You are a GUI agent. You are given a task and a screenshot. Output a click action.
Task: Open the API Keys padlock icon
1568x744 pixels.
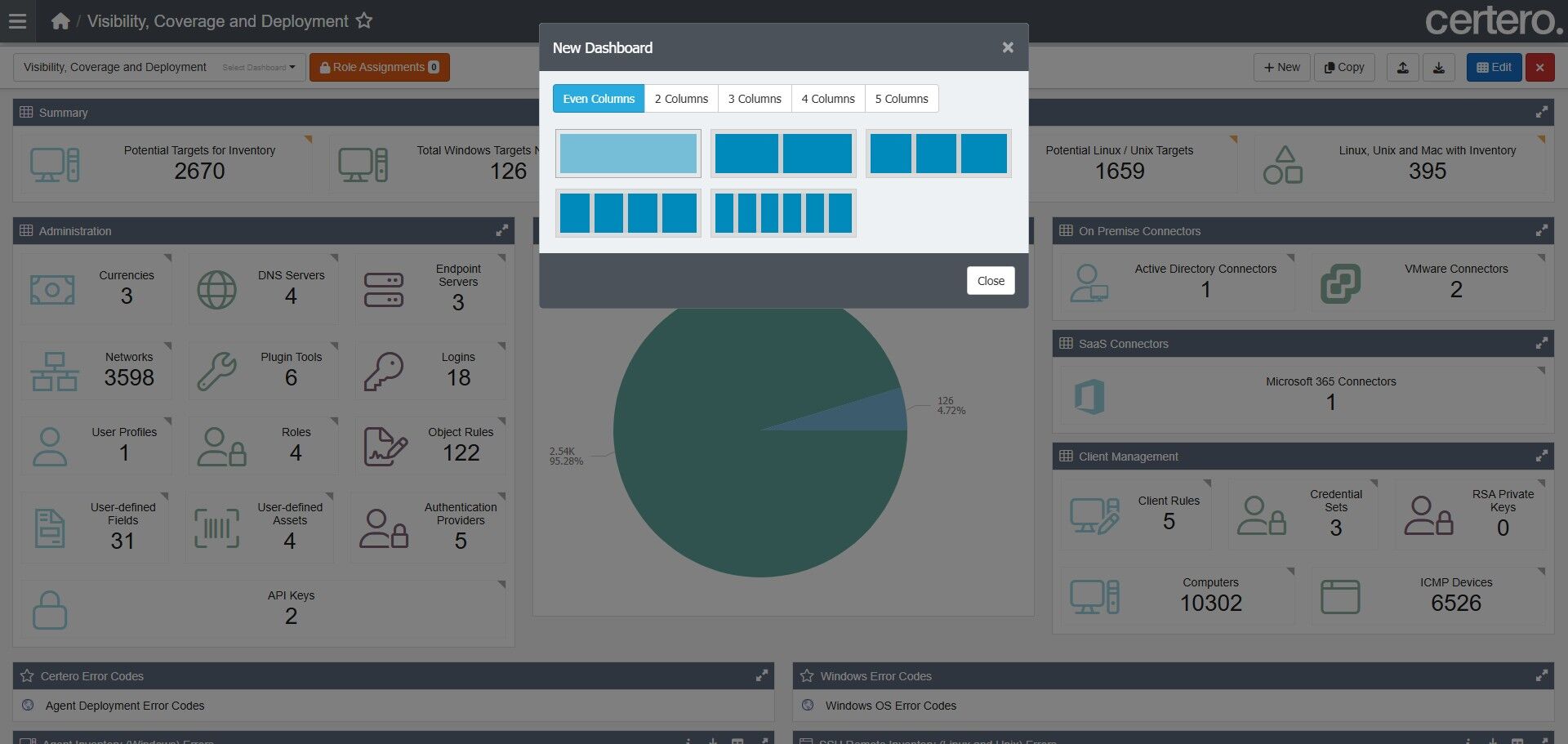click(50, 610)
